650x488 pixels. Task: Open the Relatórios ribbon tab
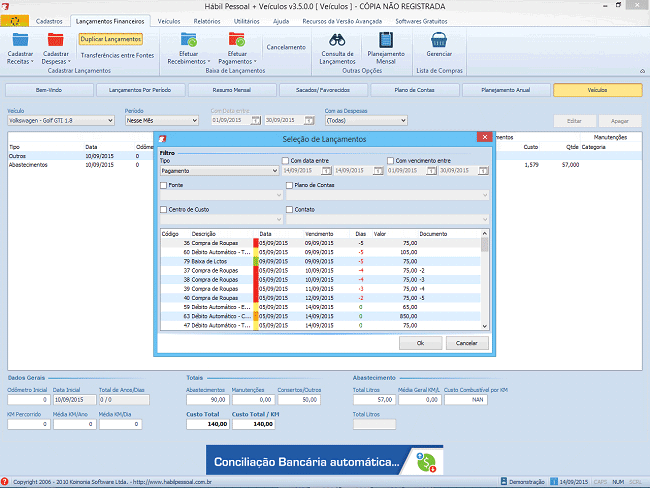coord(207,21)
